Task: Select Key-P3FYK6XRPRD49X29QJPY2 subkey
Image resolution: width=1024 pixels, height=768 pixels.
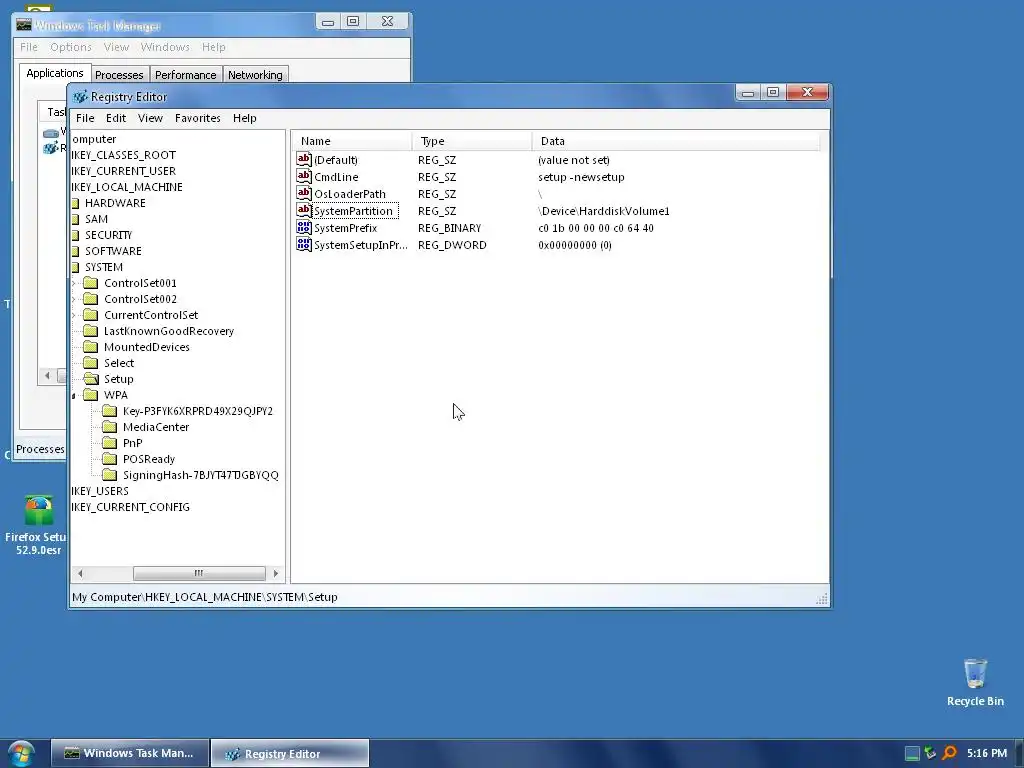Action: [198, 411]
